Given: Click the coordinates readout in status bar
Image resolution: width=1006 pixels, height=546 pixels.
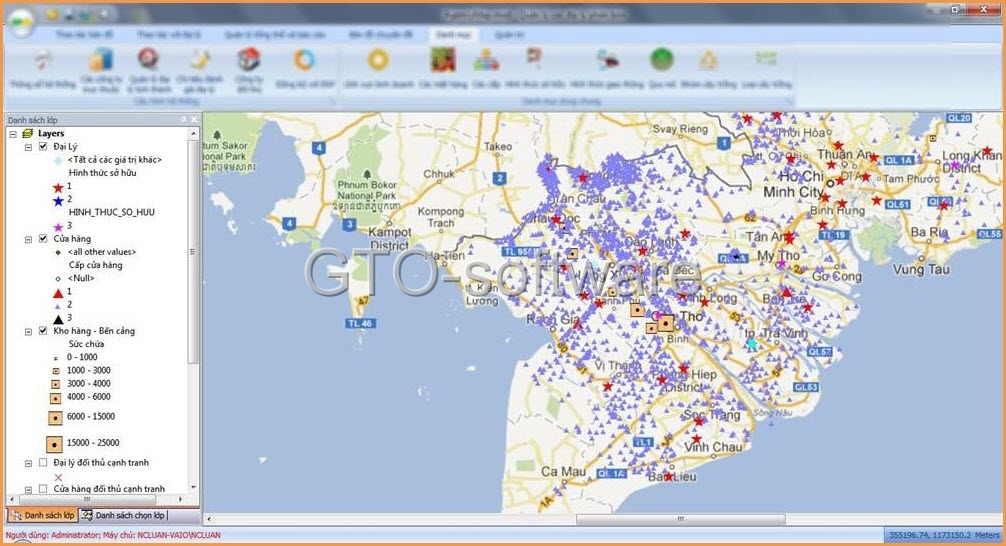Looking at the screenshot, I should [943, 534].
